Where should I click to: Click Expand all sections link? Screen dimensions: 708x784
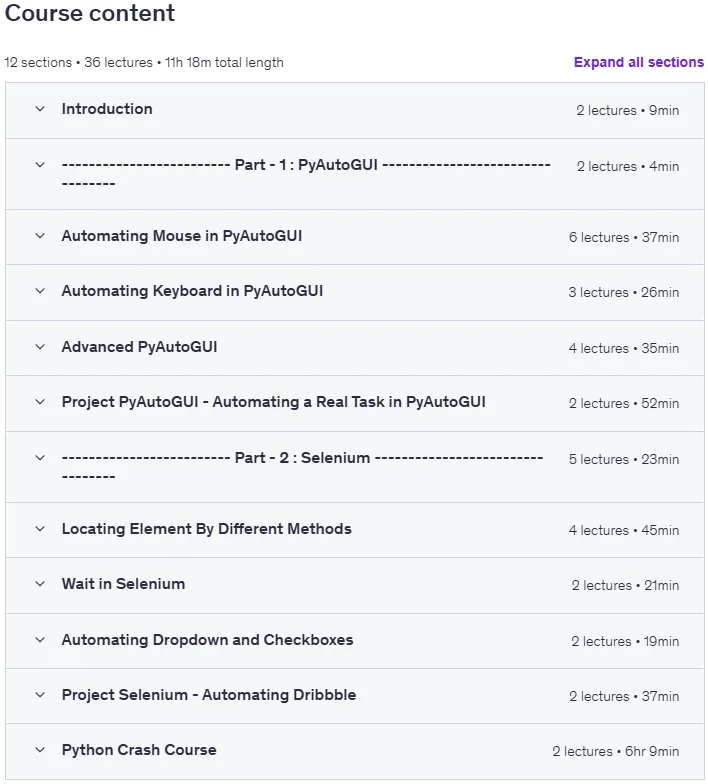[638, 62]
